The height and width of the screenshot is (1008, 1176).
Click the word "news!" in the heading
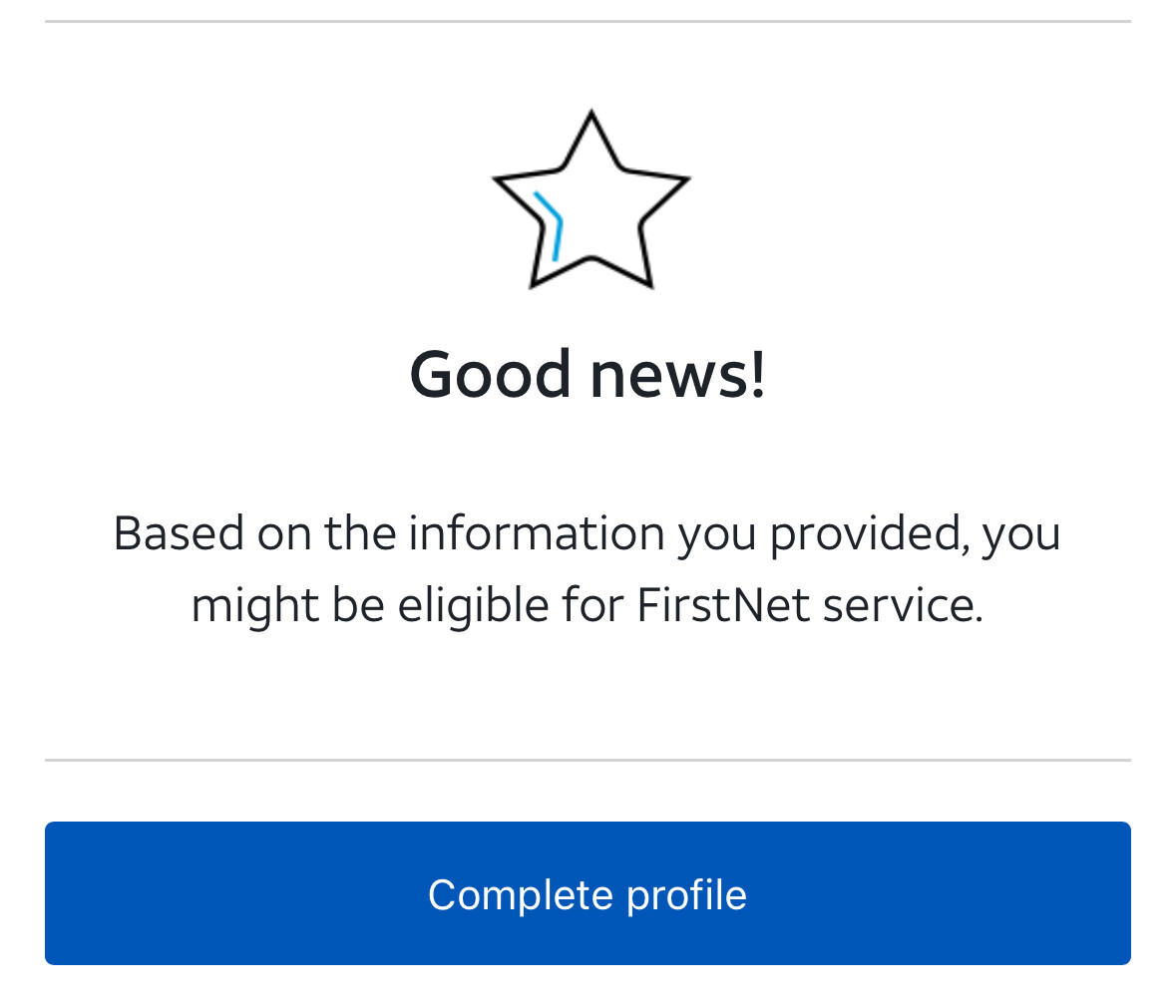[678, 374]
